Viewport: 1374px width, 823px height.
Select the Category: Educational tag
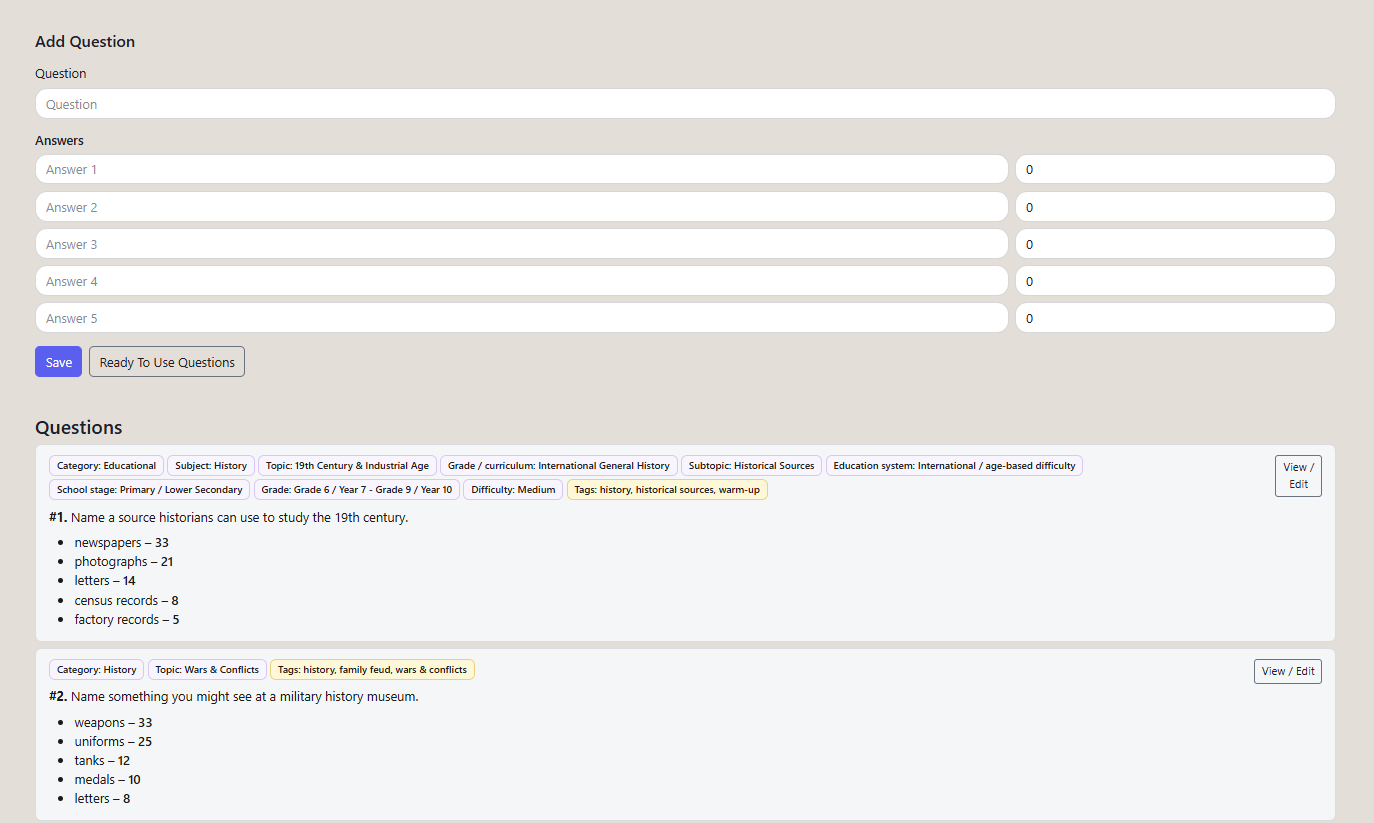[106, 466]
